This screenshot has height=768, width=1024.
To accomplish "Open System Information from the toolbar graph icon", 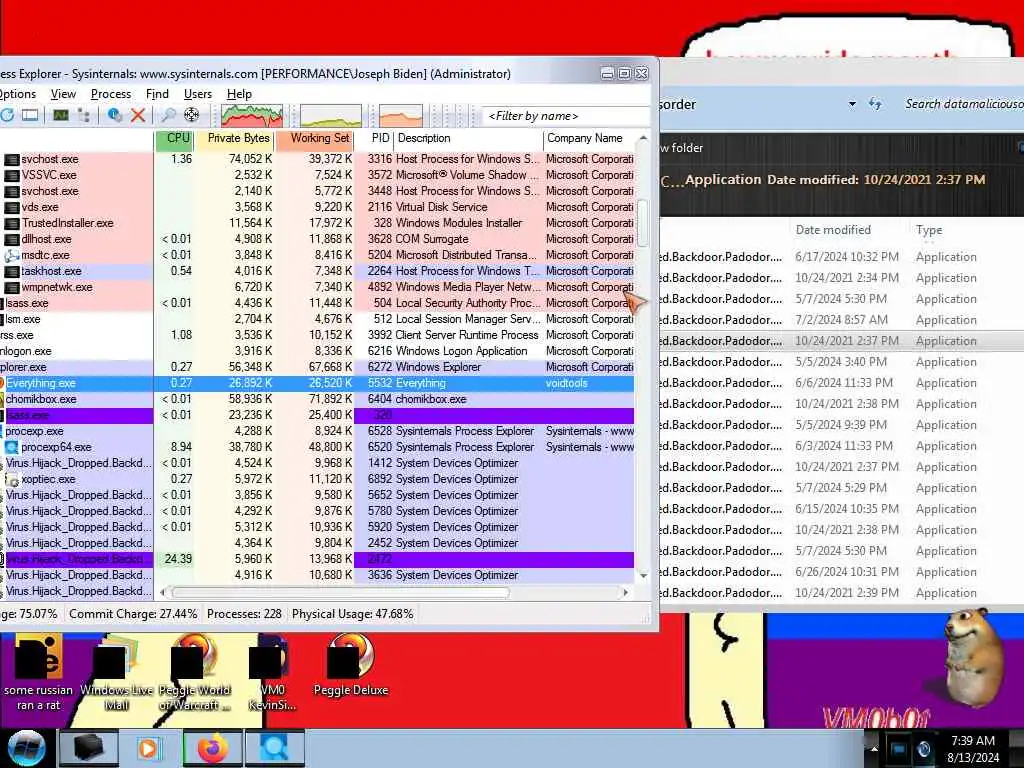I will [x=61, y=116].
